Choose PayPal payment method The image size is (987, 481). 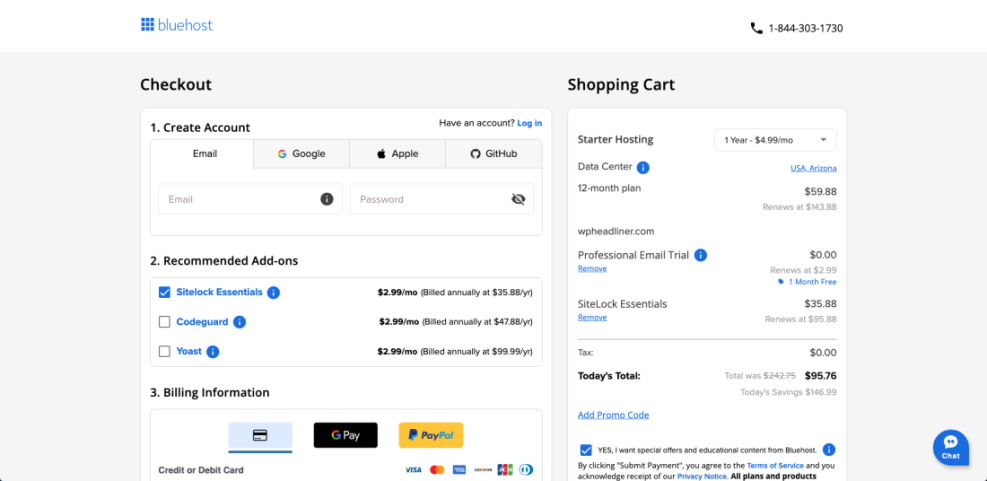click(x=431, y=435)
